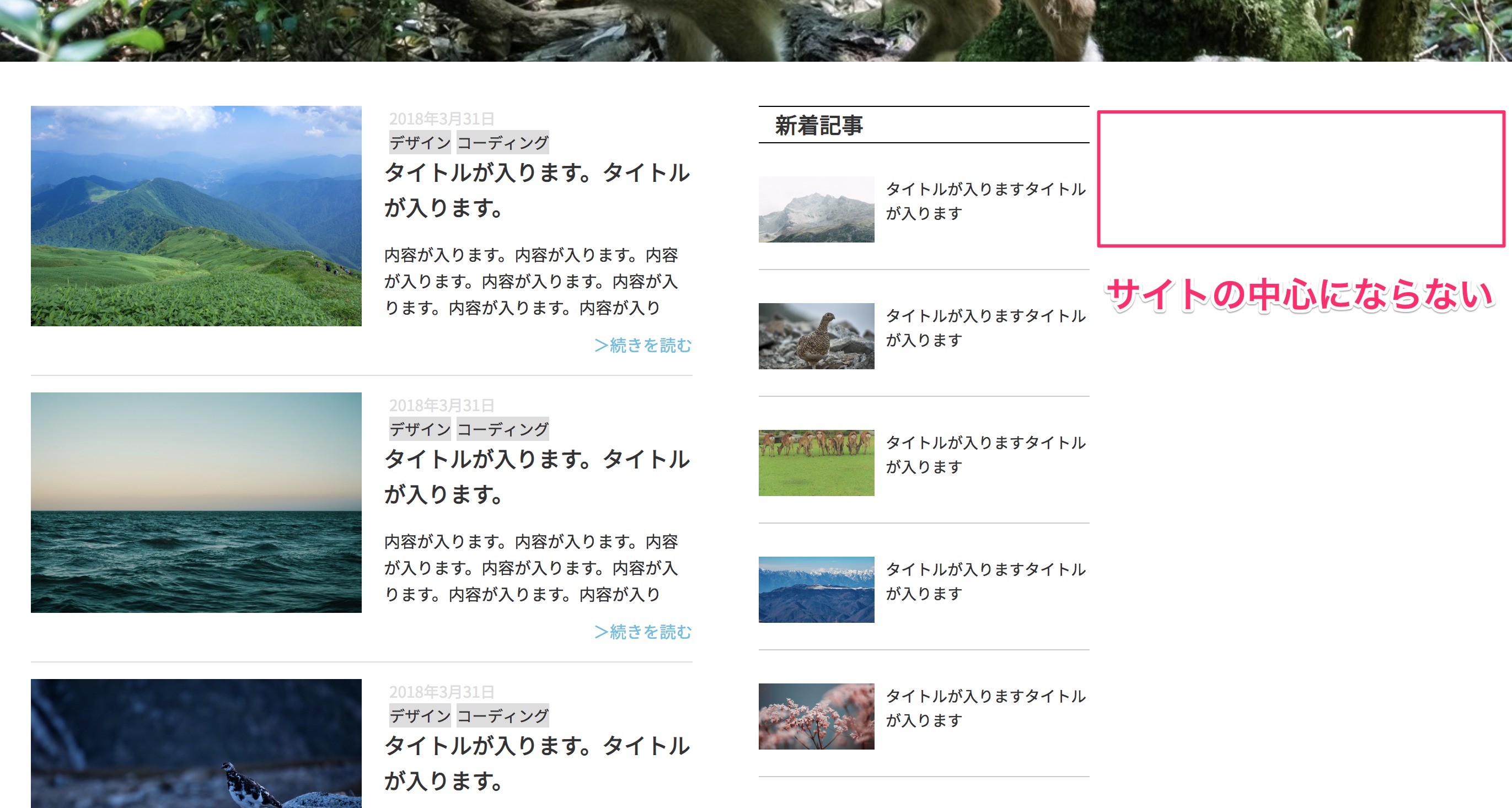Open the third article title beside ptarmigan photo

pos(537,763)
